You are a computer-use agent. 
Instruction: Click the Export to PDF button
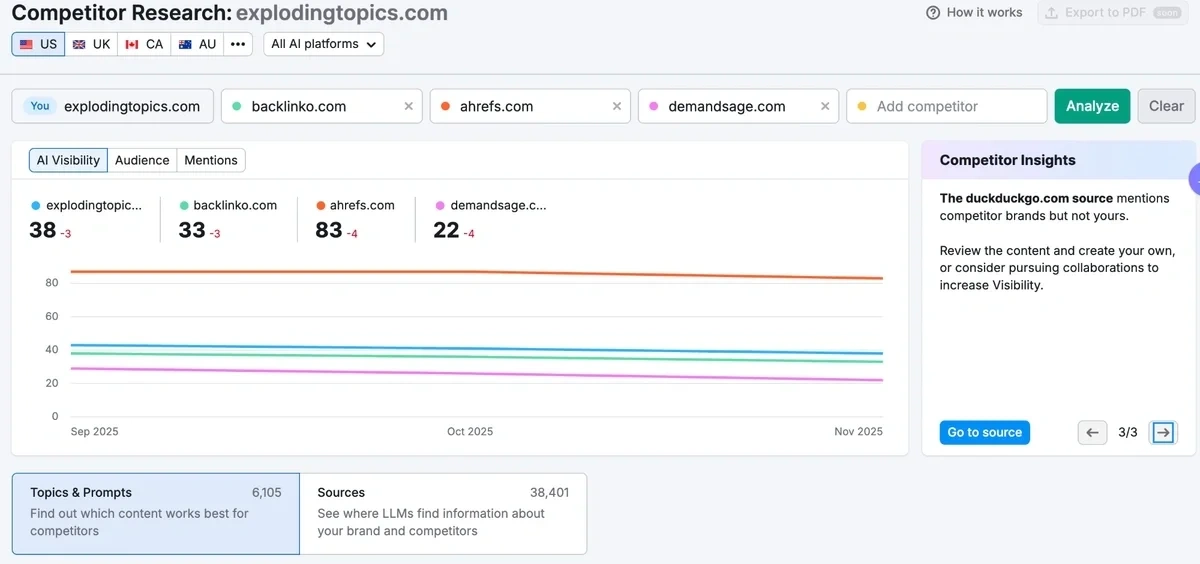tap(1113, 13)
